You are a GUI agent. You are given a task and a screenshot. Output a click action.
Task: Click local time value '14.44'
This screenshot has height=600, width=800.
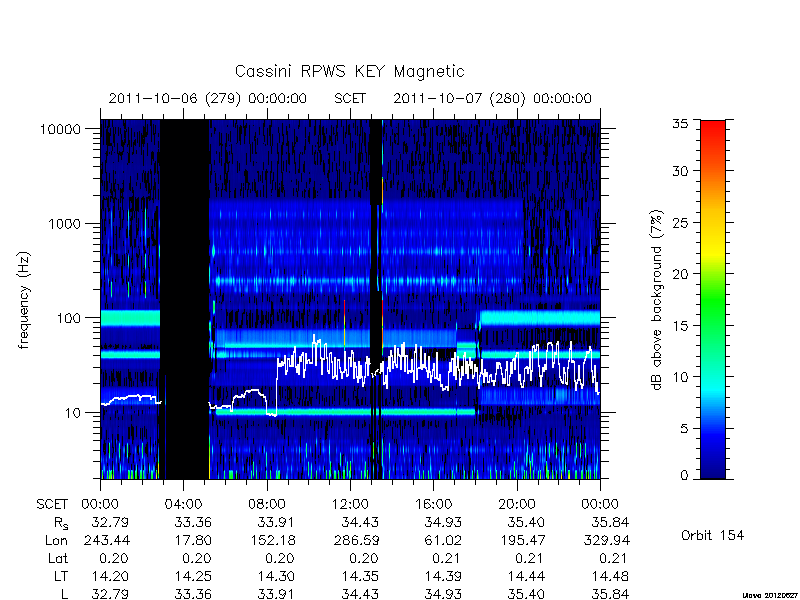pyautogui.click(x=526, y=577)
